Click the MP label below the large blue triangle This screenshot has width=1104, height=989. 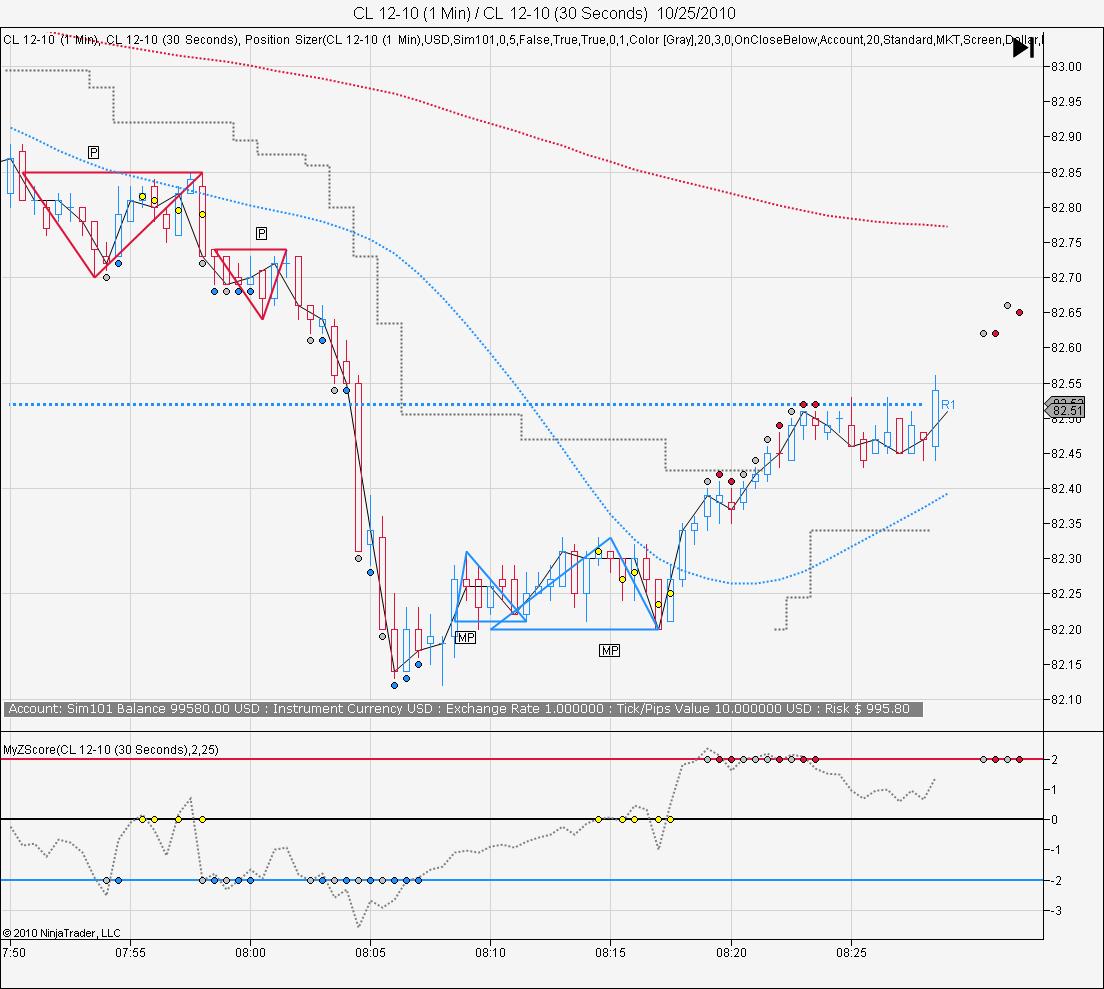pos(610,650)
